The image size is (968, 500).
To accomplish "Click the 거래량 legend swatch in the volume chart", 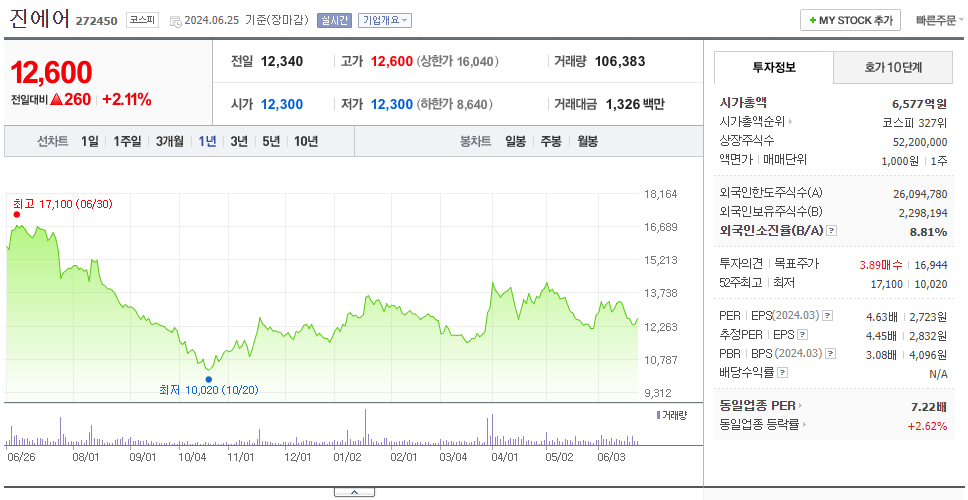I will pyautogui.click(x=658, y=415).
